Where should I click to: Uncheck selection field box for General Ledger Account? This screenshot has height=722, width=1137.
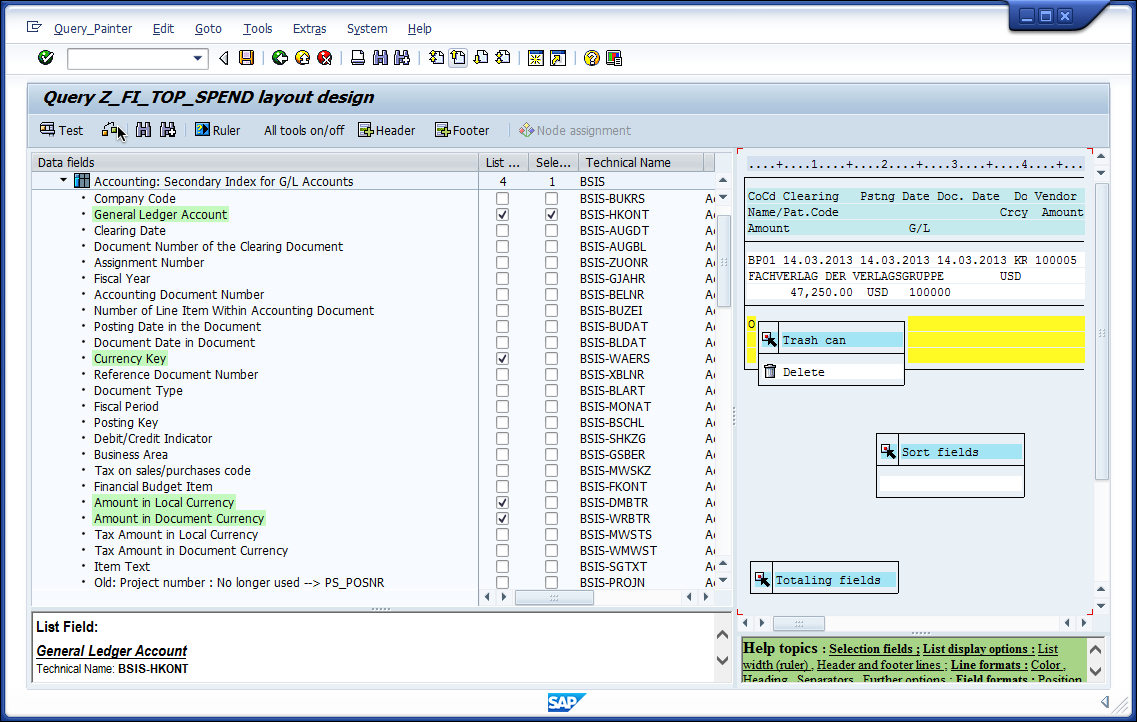point(552,215)
